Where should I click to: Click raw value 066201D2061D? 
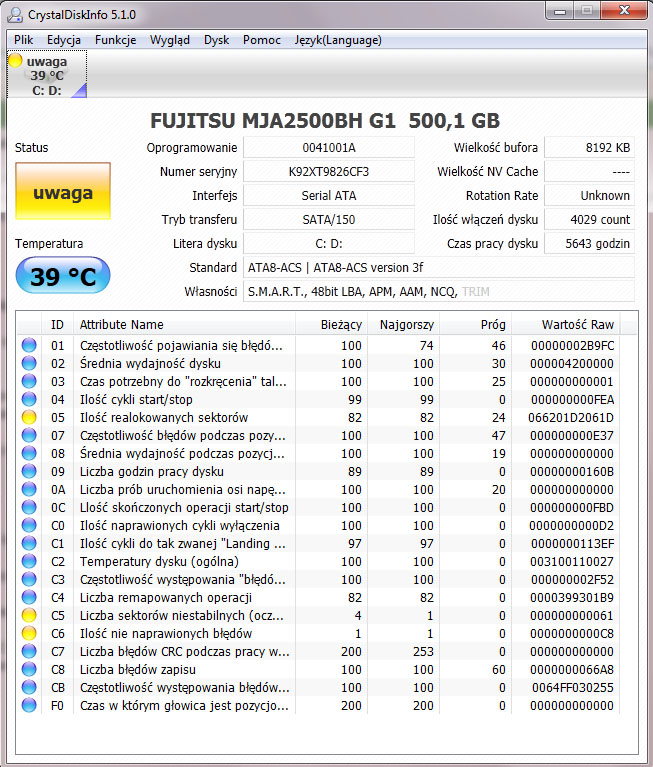click(x=570, y=417)
